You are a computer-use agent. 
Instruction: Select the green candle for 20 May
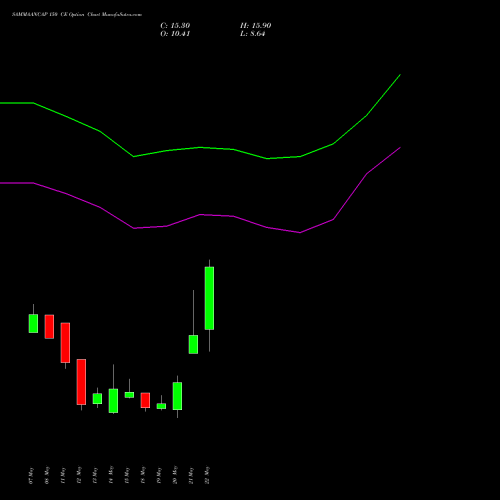pos(177,396)
